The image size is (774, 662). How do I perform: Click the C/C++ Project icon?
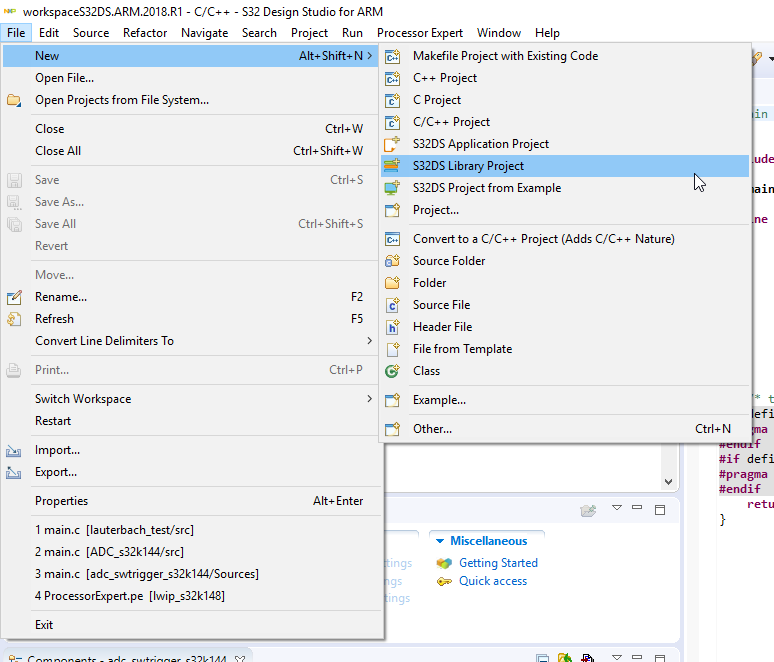click(392, 122)
